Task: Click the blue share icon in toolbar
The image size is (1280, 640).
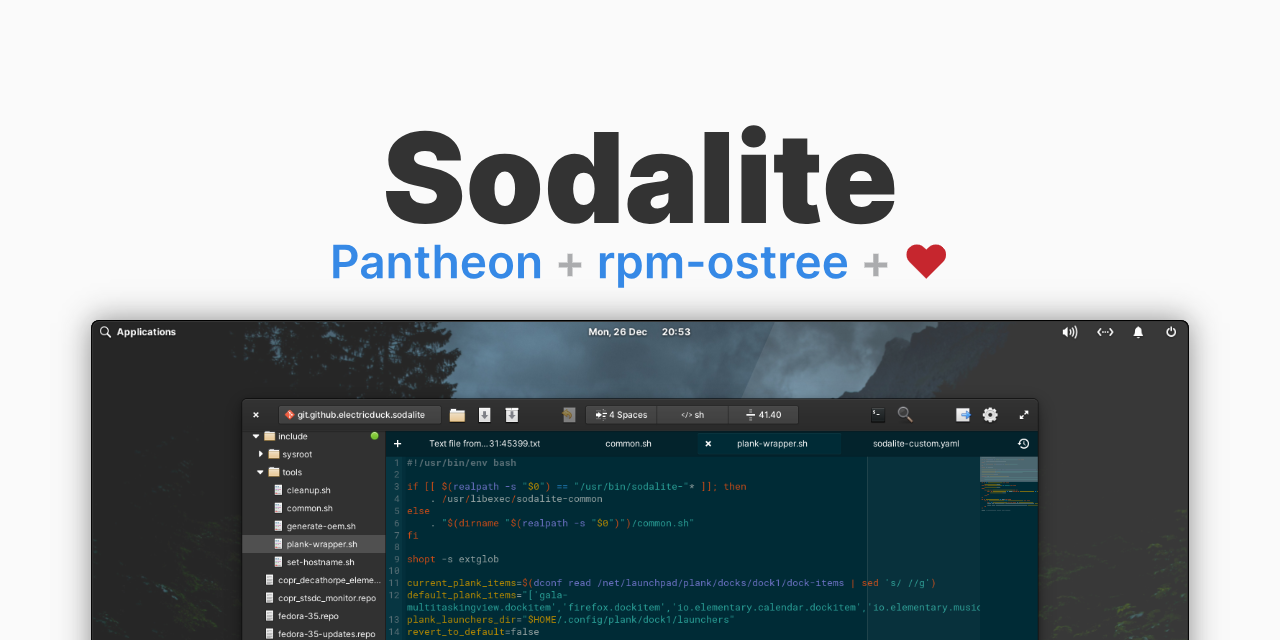Action: click(962, 414)
